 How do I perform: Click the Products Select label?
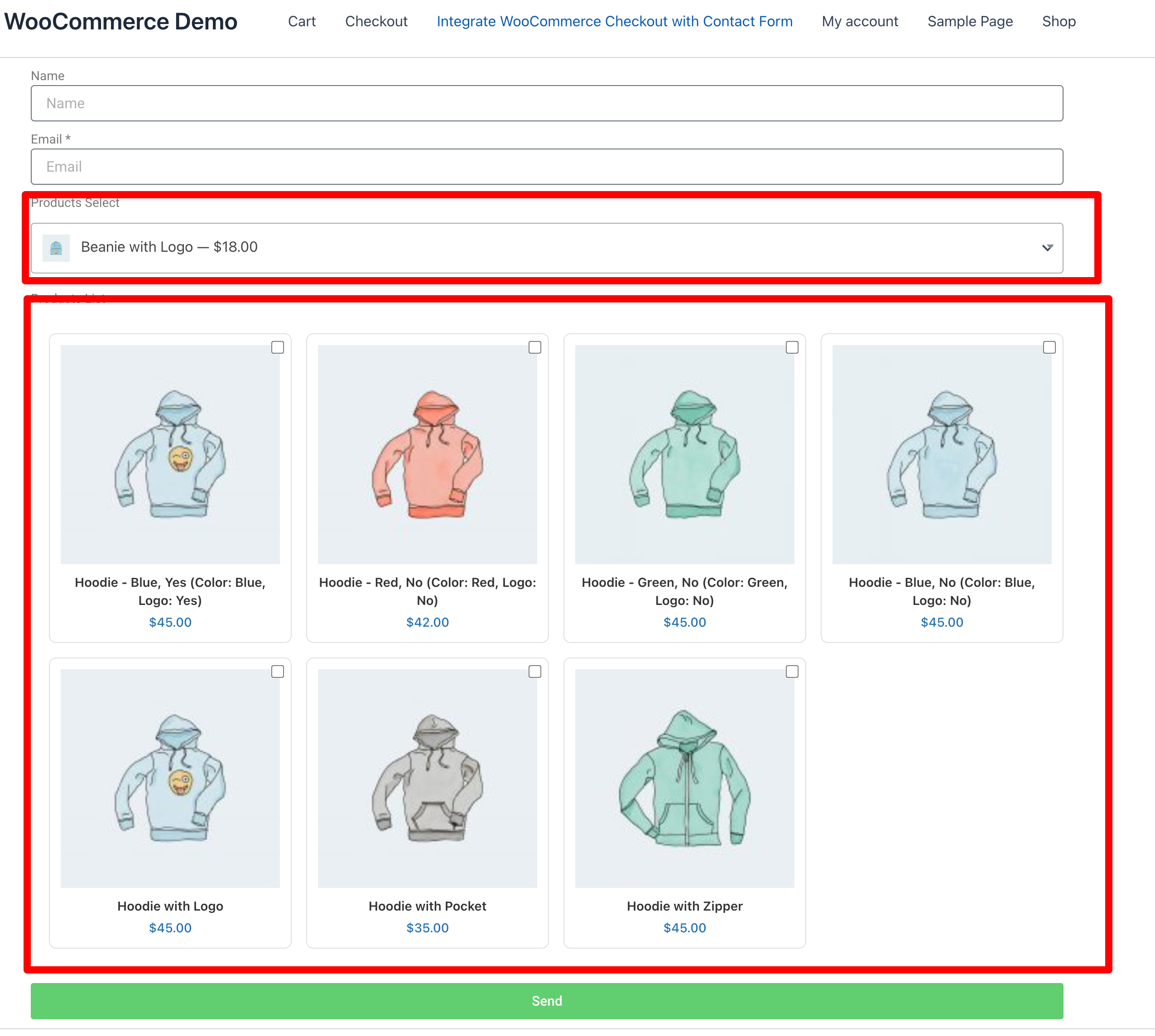pos(75,203)
